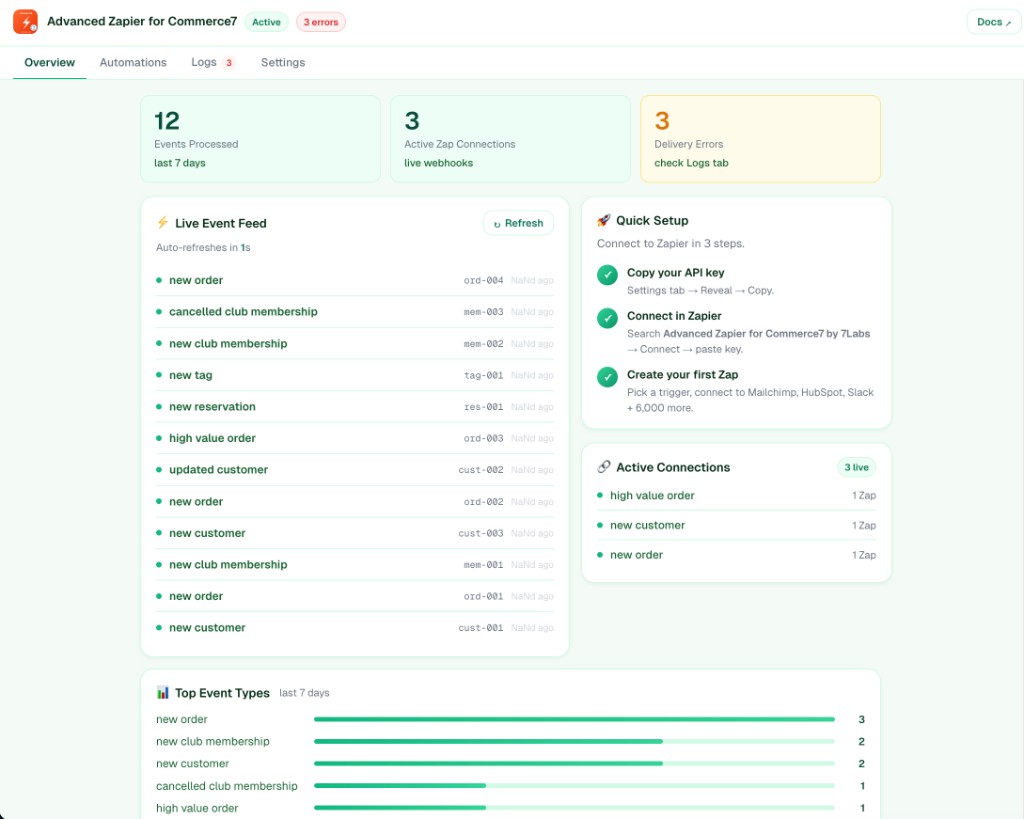
Task: Click new order in Active Connections
Action: 736,554
